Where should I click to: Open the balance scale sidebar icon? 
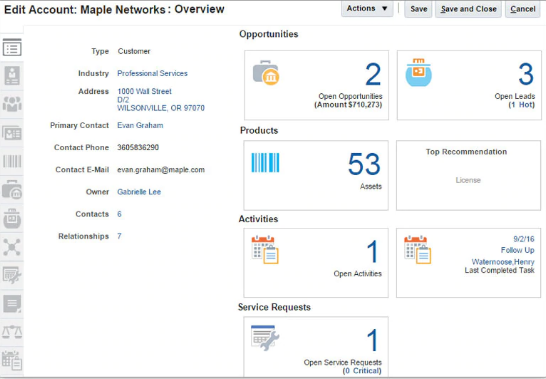click(12, 332)
